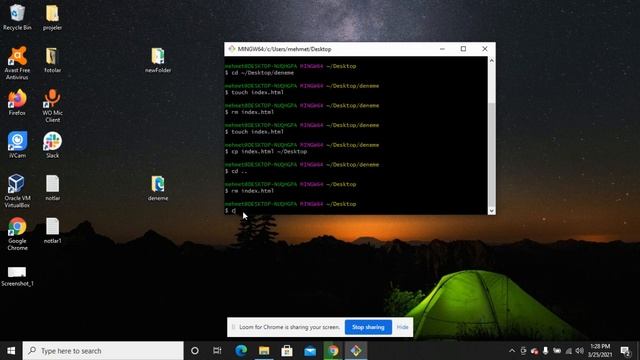Screen dimensions: 640x360
Task: Launch Firefox from the desktop
Action: coord(17,103)
